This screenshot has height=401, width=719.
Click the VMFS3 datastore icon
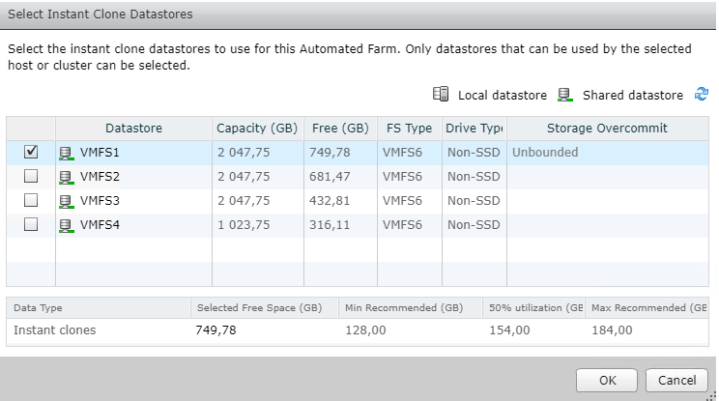[x=67, y=199]
